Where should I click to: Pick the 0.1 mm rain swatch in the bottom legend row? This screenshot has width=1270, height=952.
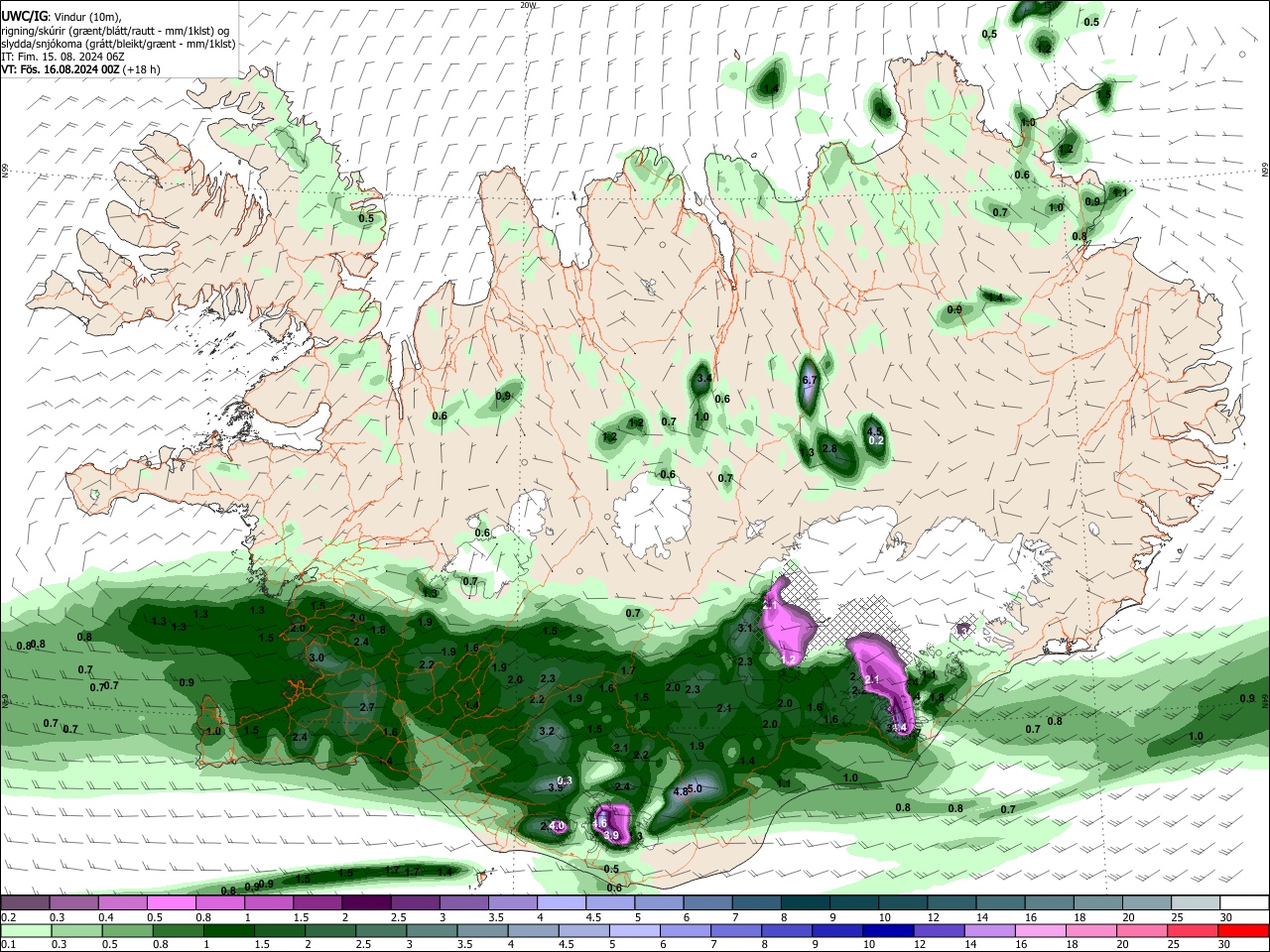(25, 930)
